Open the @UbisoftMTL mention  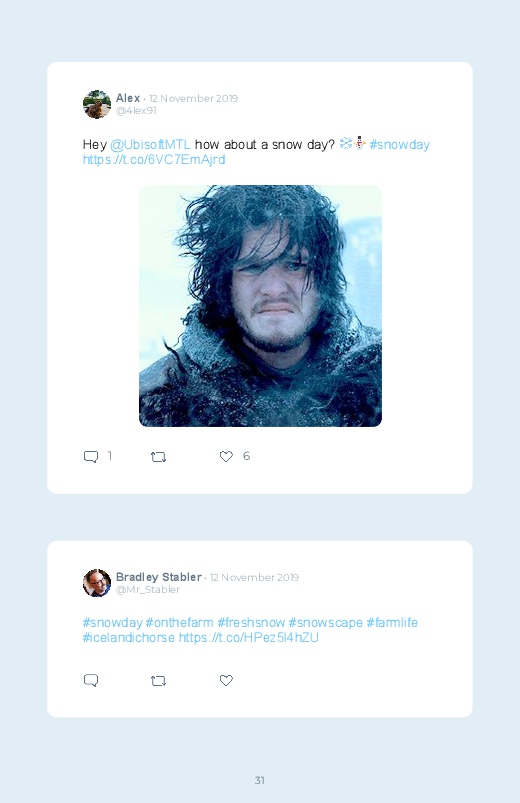point(150,145)
